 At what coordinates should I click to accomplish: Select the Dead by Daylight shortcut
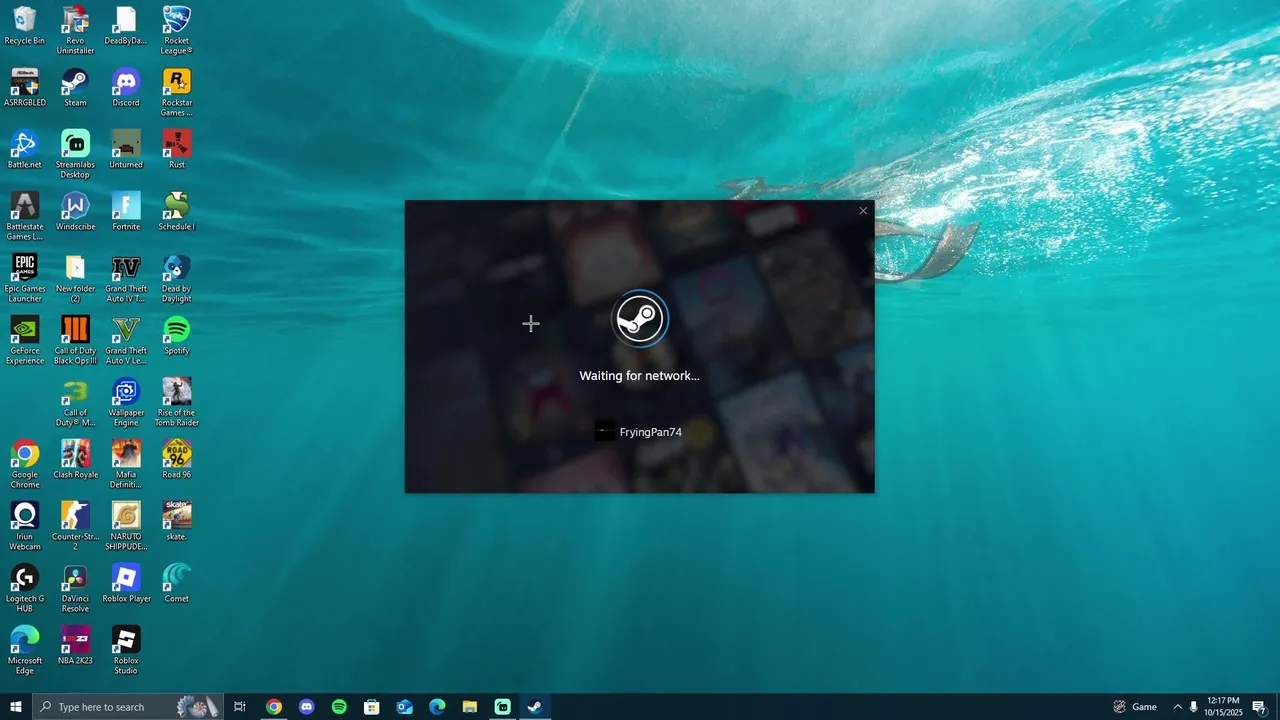177,279
